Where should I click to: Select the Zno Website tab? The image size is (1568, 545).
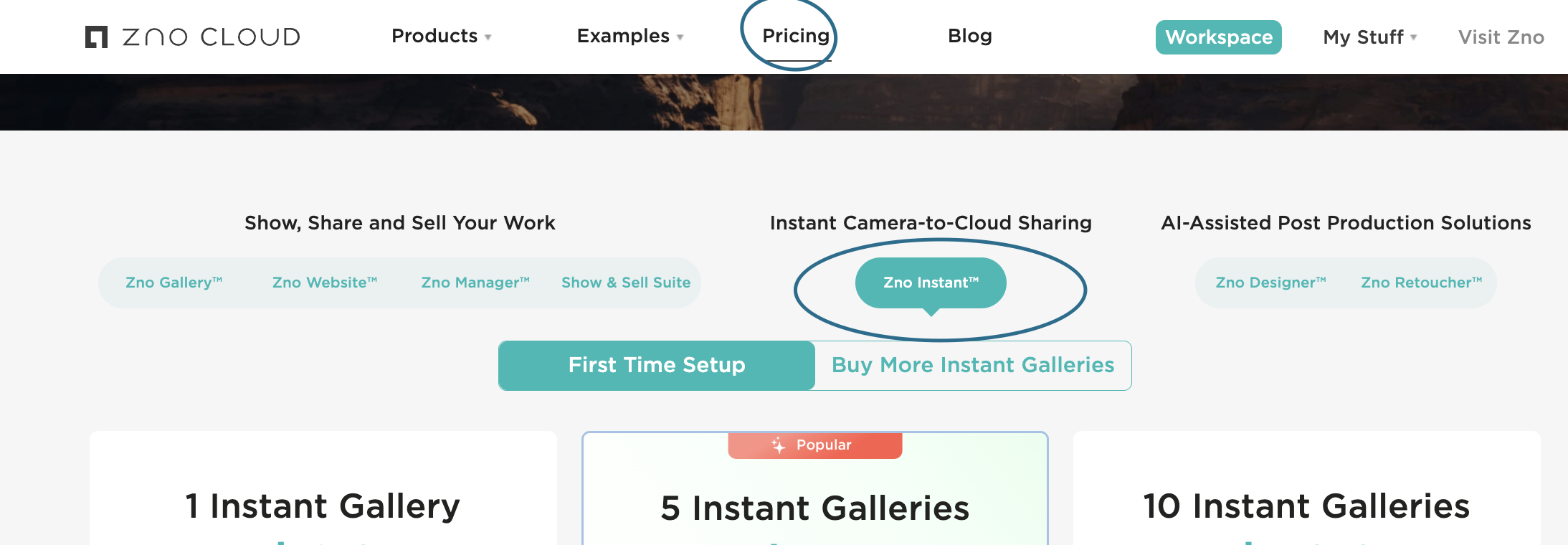tap(325, 283)
